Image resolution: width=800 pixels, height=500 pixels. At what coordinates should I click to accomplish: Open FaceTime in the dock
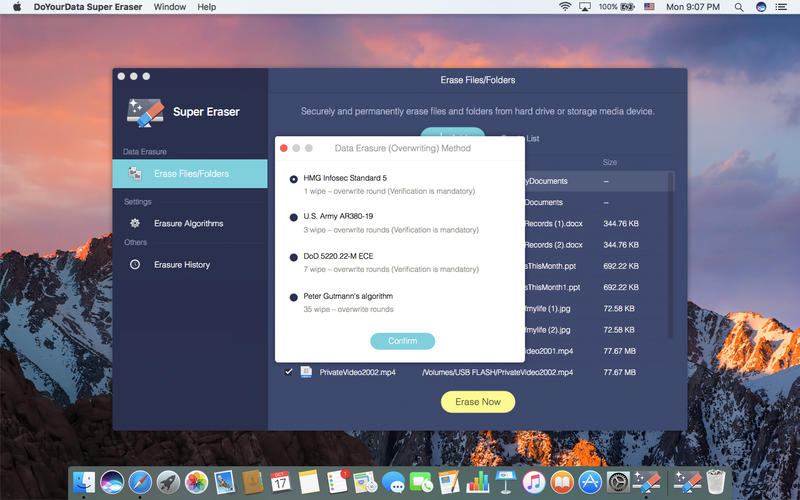(x=421, y=482)
